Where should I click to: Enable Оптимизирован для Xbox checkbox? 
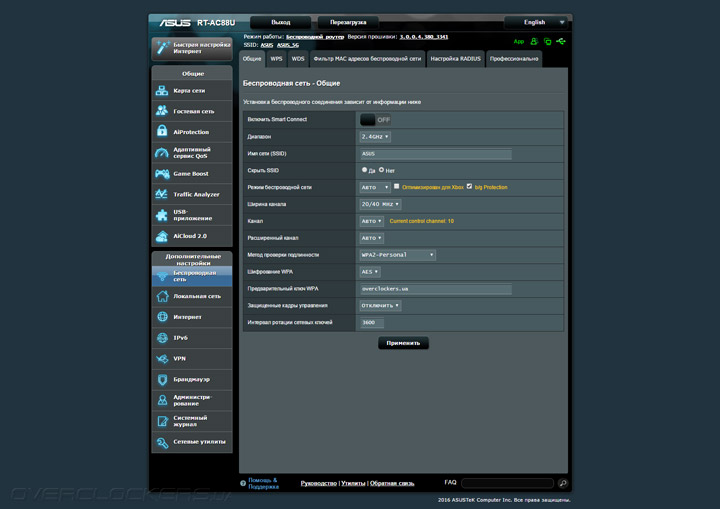397,187
